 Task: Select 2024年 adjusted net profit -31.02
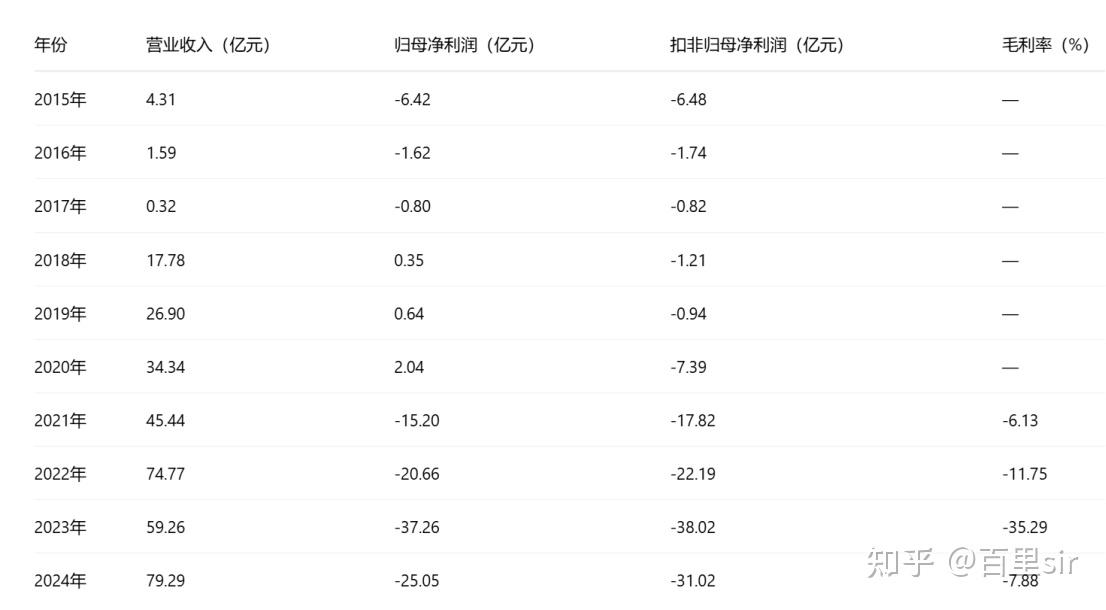point(693,581)
